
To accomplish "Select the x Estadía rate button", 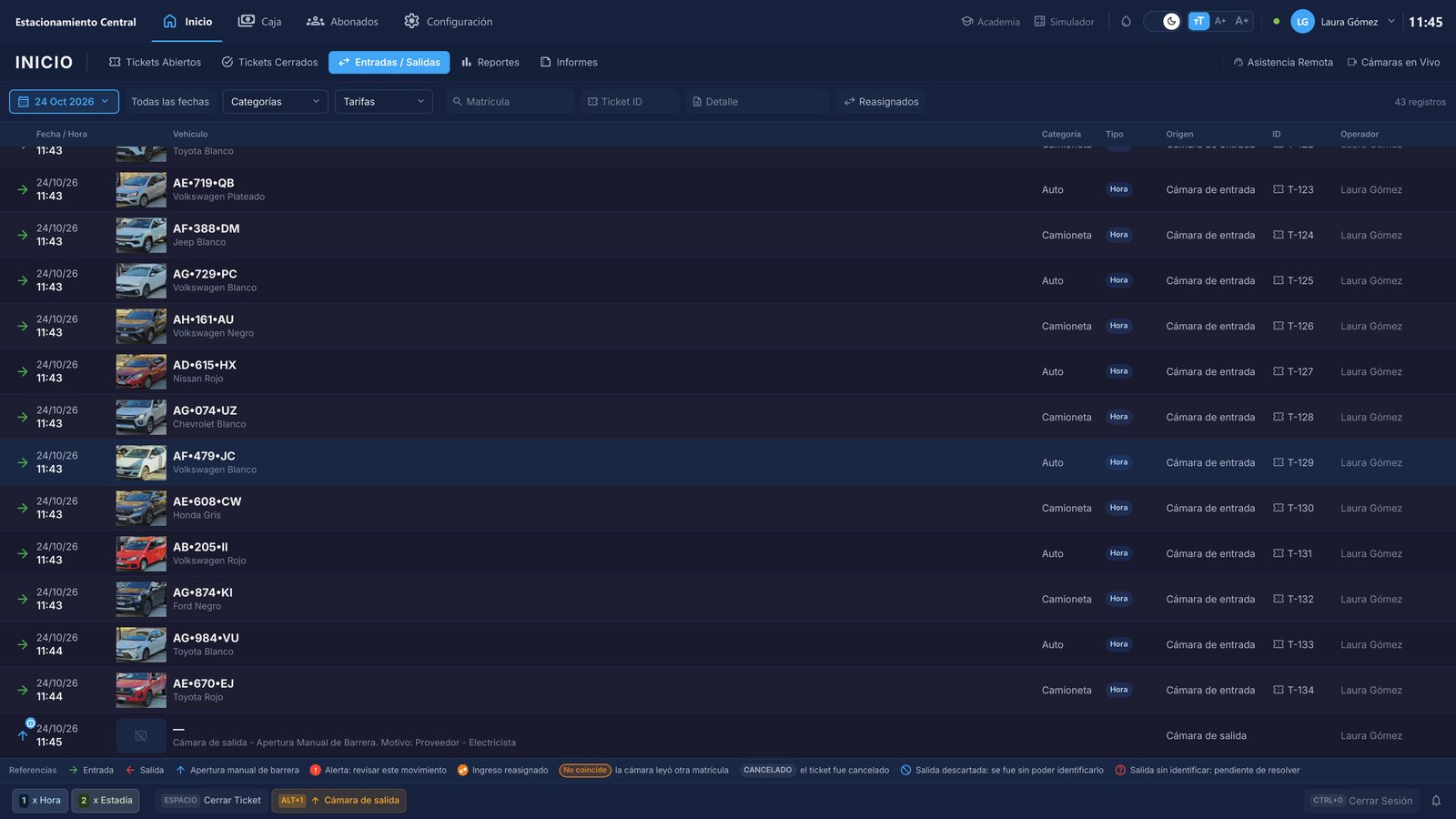I will pos(106,800).
